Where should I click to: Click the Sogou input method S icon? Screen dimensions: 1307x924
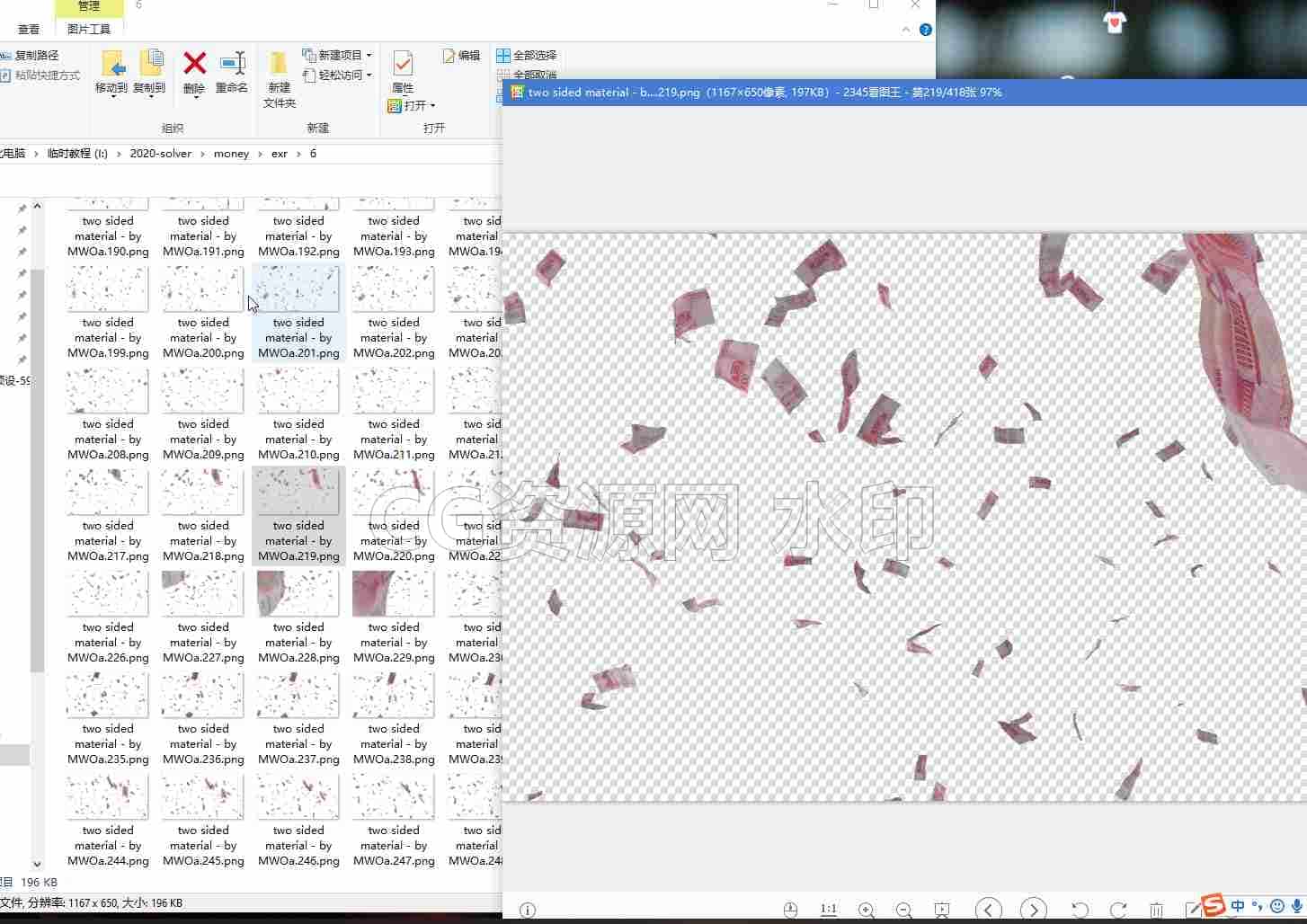1214,905
